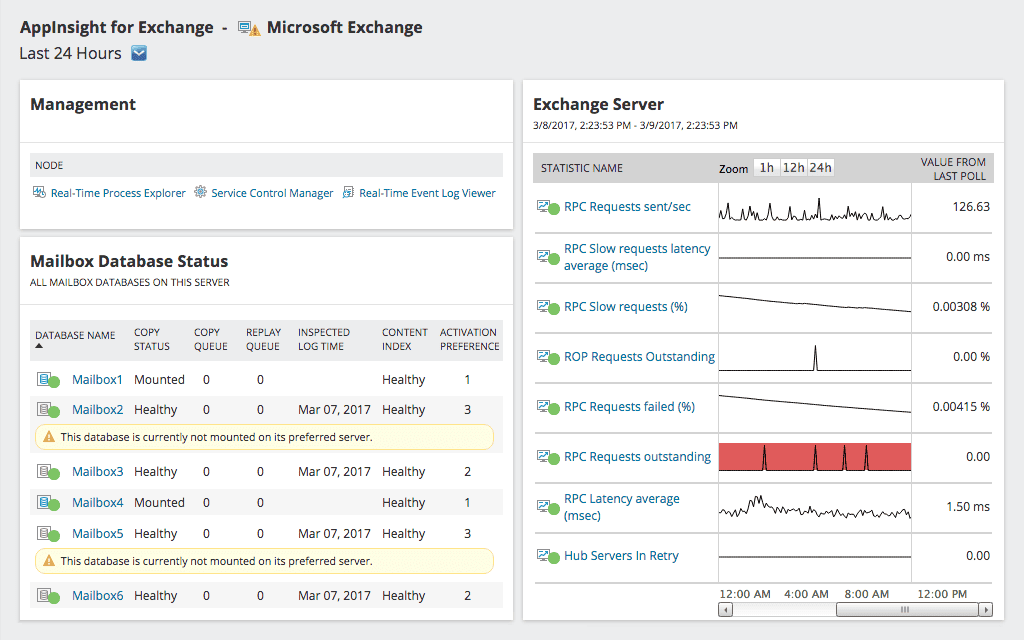Image resolution: width=1024 pixels, height=640 pixels.
Task: Select the 24h zoom option
Action: [x=820, y=167]
